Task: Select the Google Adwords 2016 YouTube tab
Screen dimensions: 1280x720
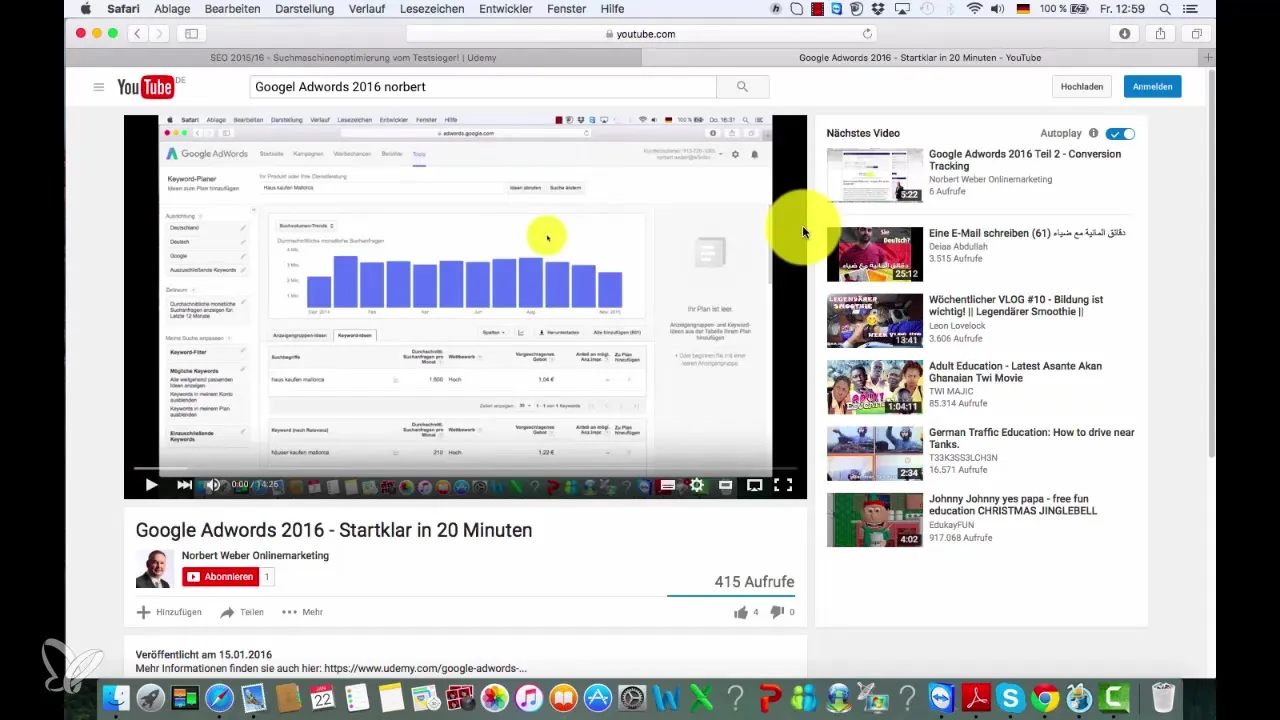Action: tap(921, 58)
